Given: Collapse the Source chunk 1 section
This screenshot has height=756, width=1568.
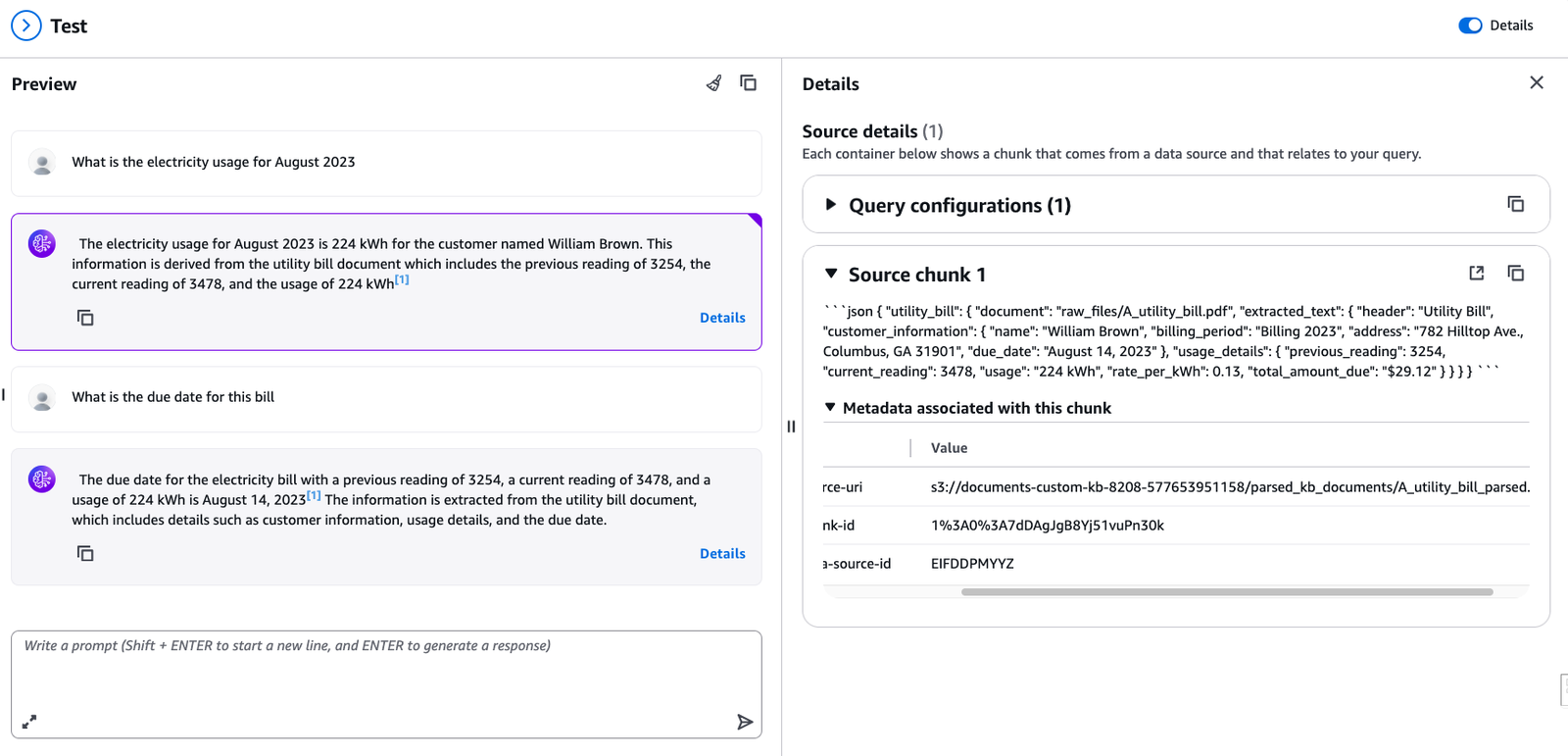Looking at the screenshot, I should pos(831,275).
